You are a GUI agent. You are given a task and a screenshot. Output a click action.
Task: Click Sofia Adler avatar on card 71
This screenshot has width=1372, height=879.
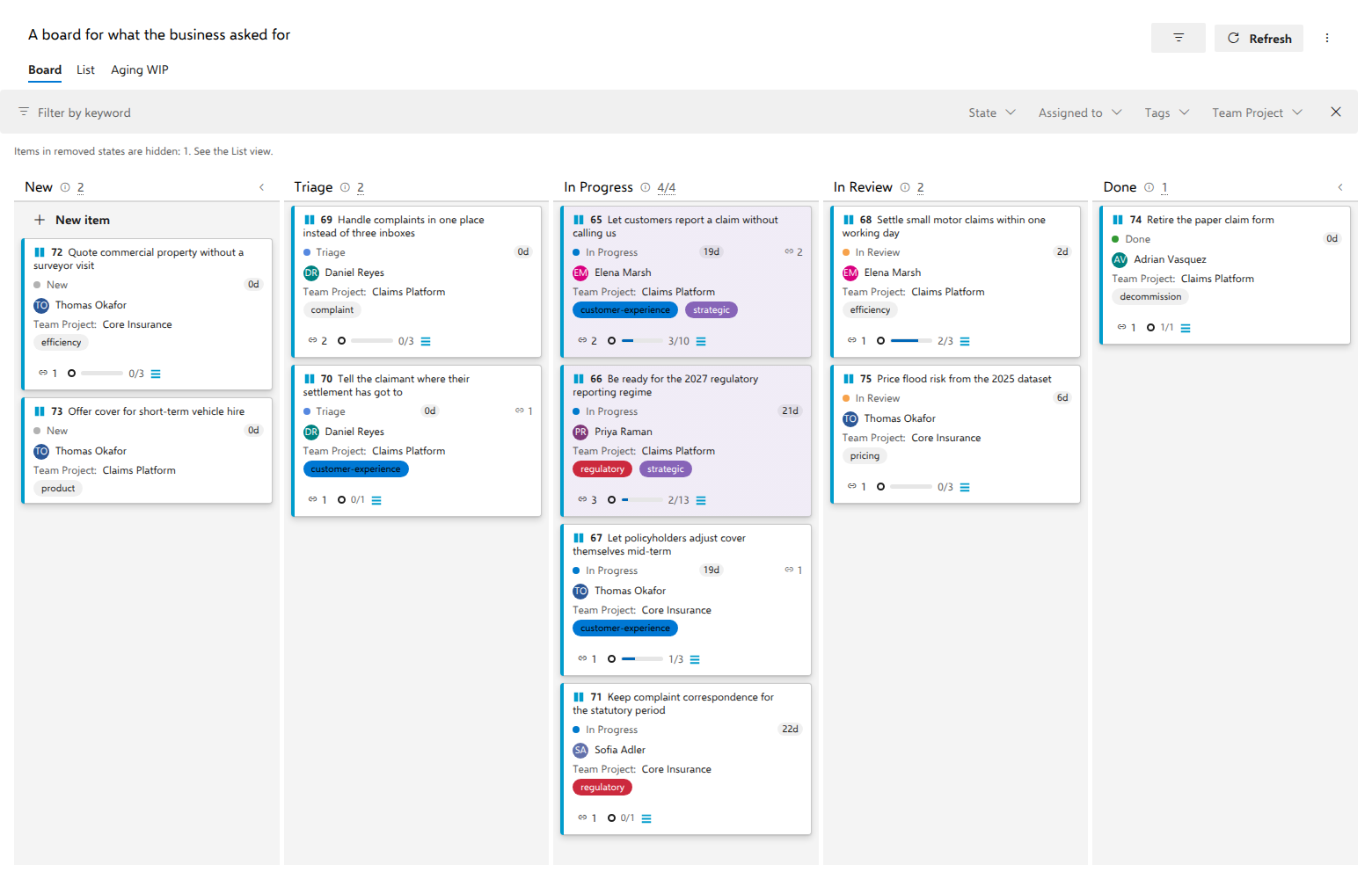(x=580, y=750)
